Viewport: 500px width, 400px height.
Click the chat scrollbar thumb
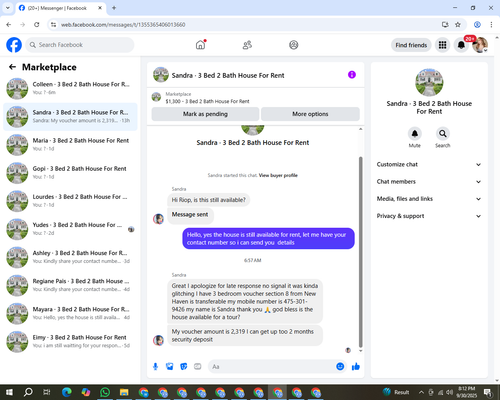360,252
